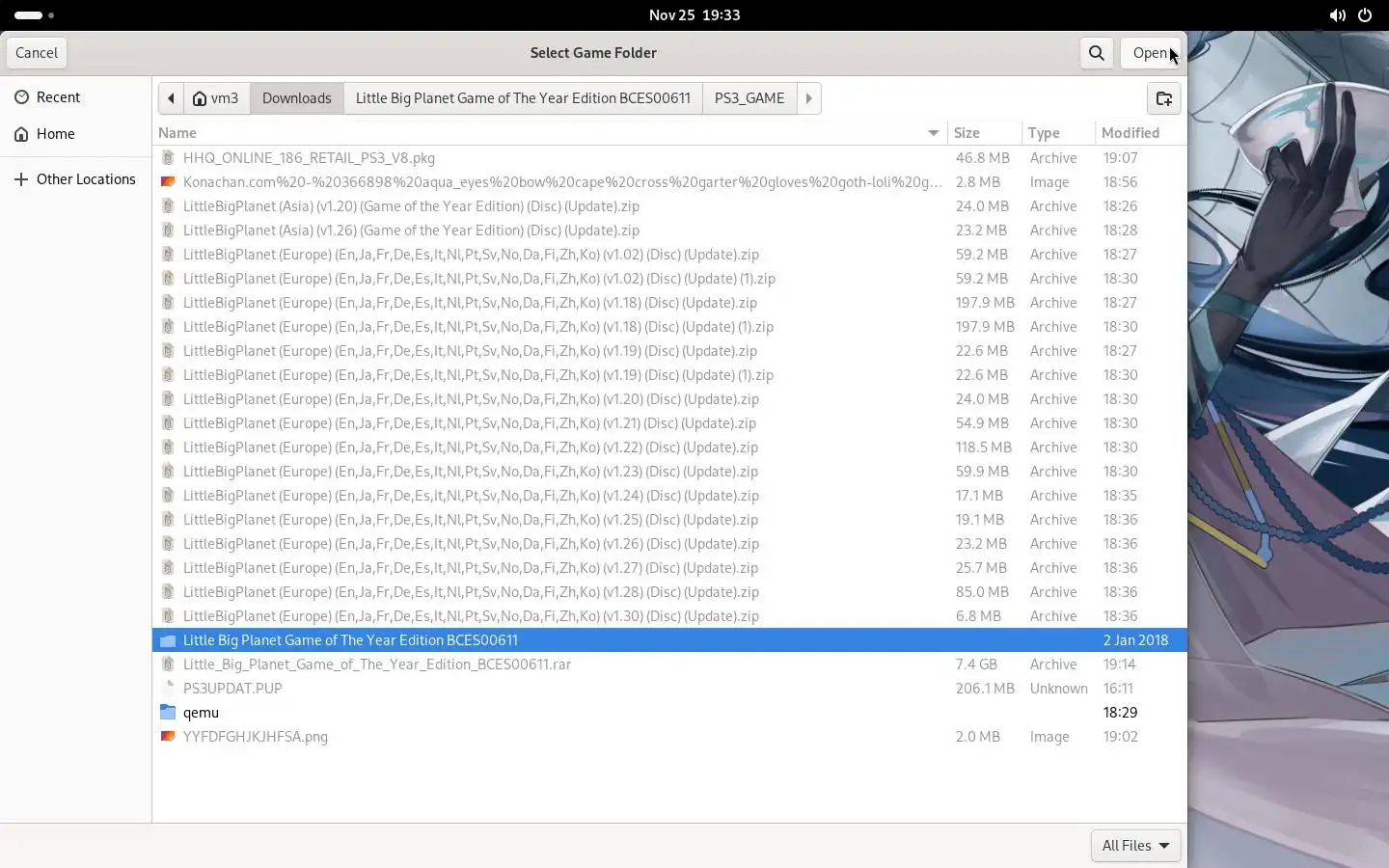This screenshot has width=1389, height=868.
Task: Click Little_Big_Planet_Game_of_The_Year_Edition_BCES00611.rar name
Action: pyautogui.click(x=377, y=665)
